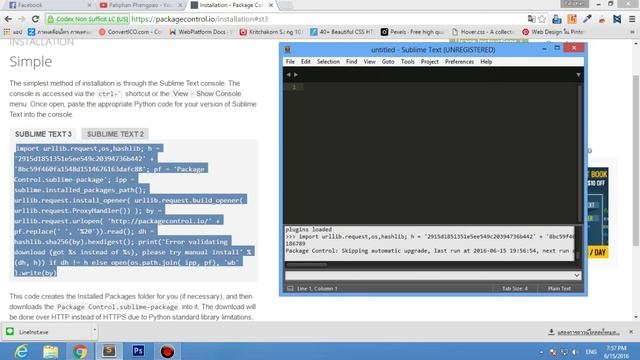Show all downloads link in download bar
The image size is (640, 360).
pos(584,332)
